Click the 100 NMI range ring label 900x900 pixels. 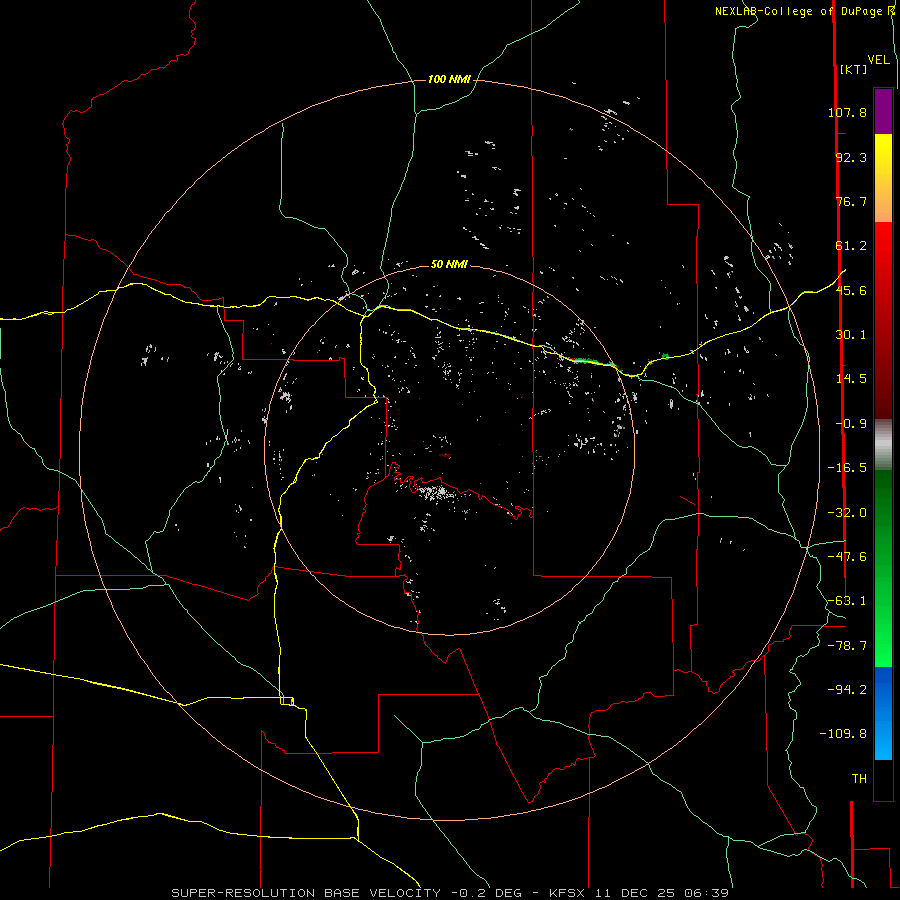pos(449,79)
